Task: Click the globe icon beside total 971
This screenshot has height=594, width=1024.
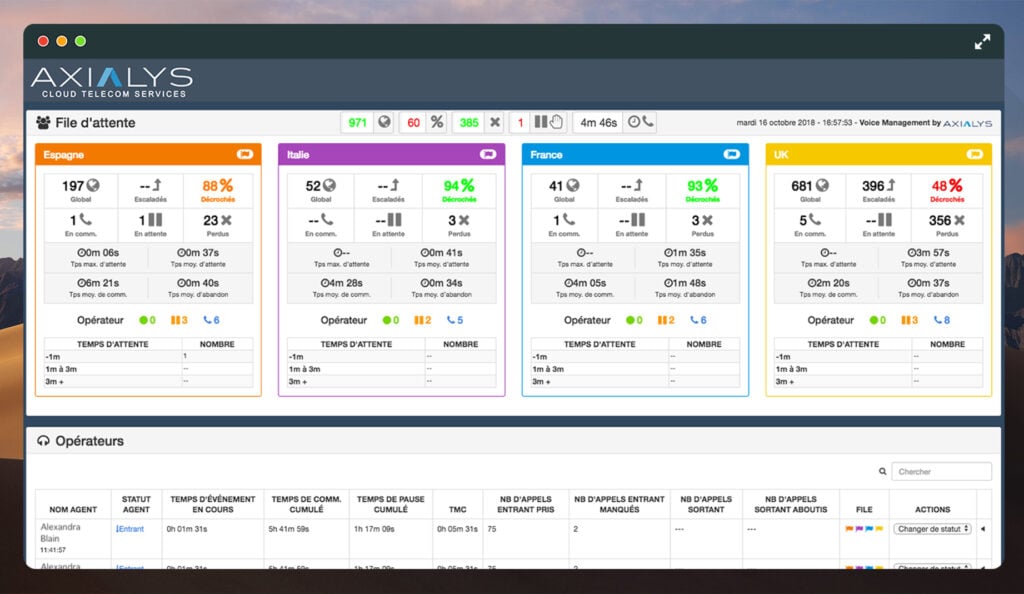Action: [385, 122]
